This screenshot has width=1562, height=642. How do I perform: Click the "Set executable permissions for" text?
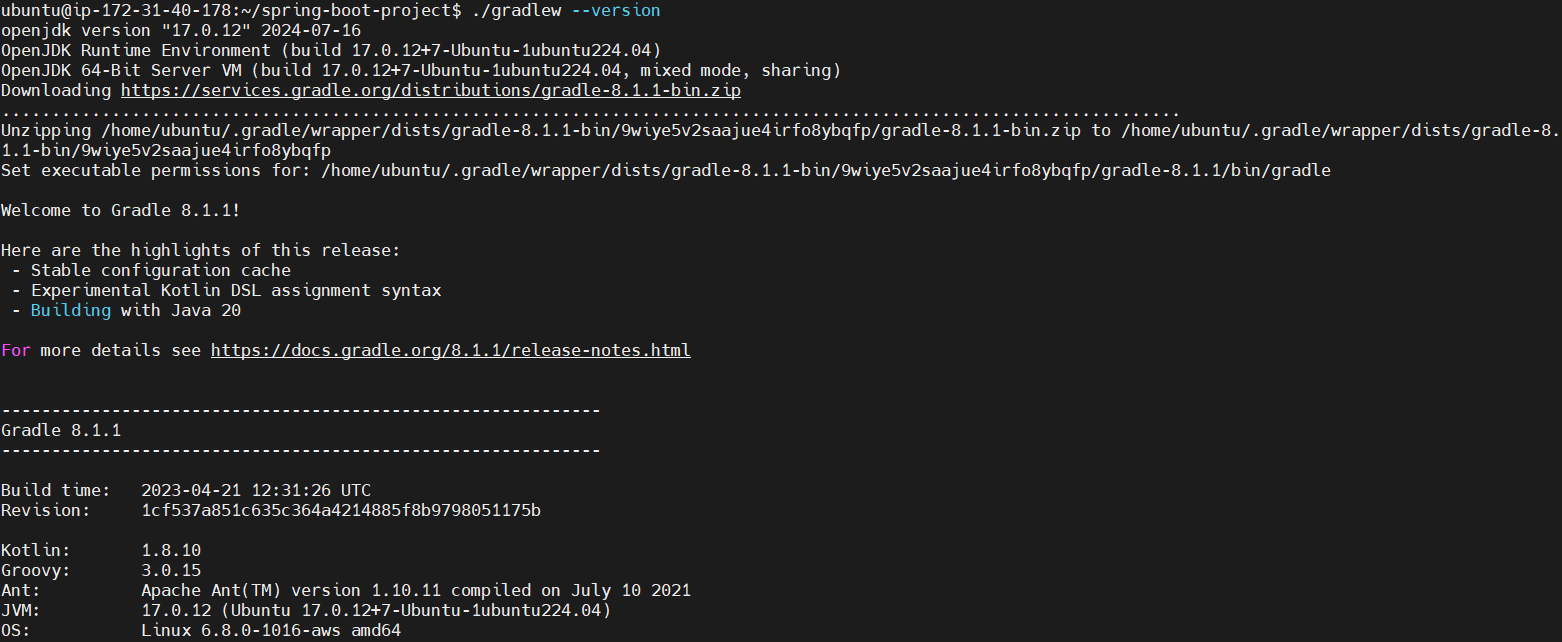155,170
